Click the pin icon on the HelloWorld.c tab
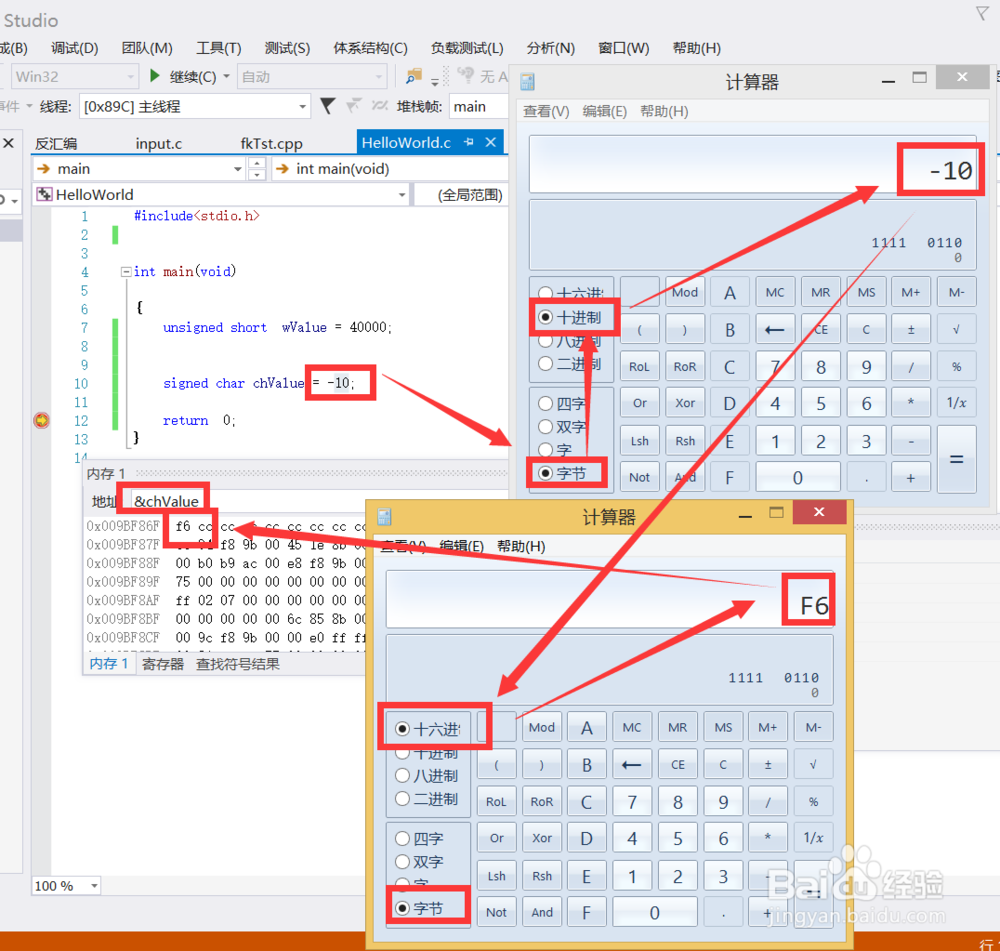 pyautogui.click(x=471, y=142)
